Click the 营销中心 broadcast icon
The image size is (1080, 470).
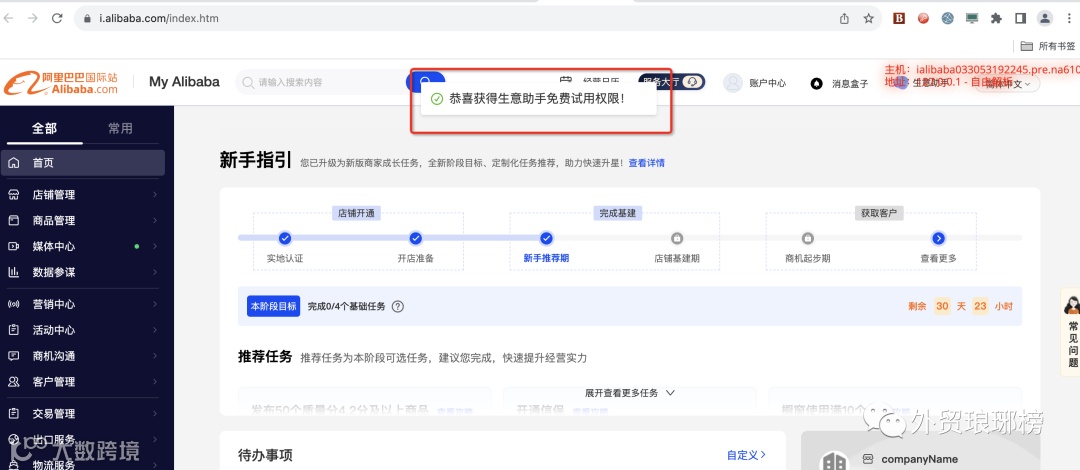tap(13, 304)
